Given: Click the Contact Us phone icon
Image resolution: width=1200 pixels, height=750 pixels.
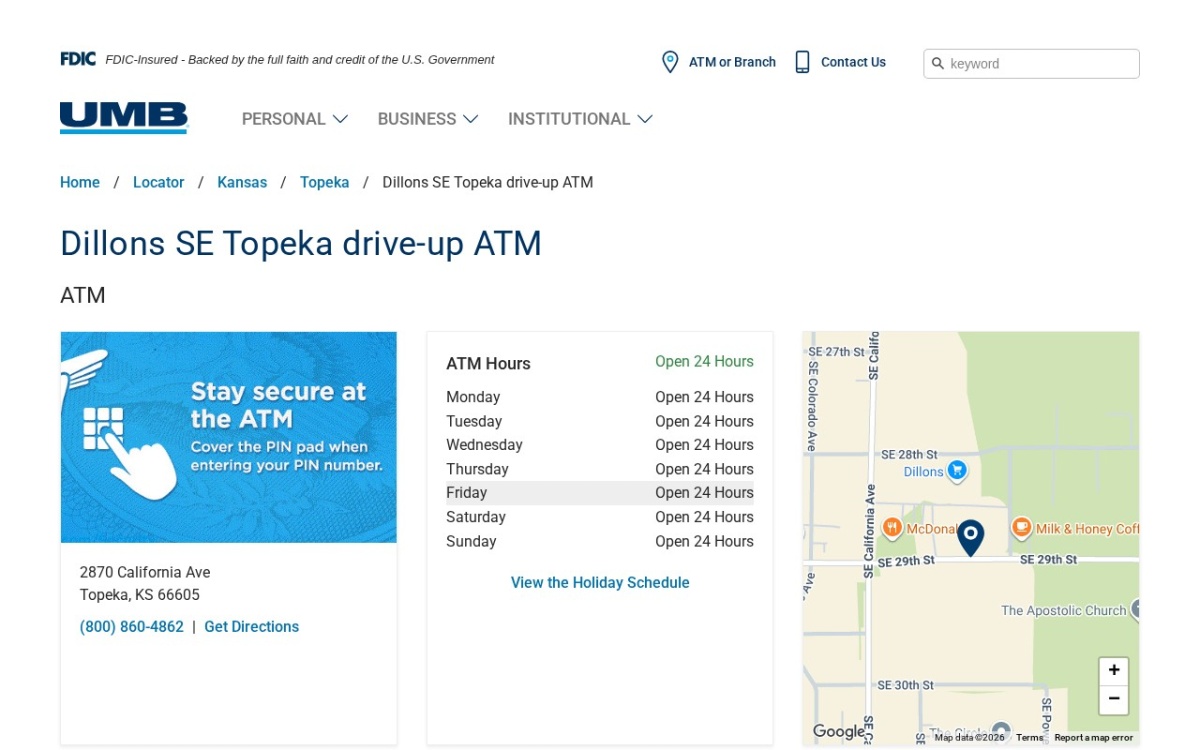Looking at the screenshot, I should pyautogui.click(x=802, y=62).
